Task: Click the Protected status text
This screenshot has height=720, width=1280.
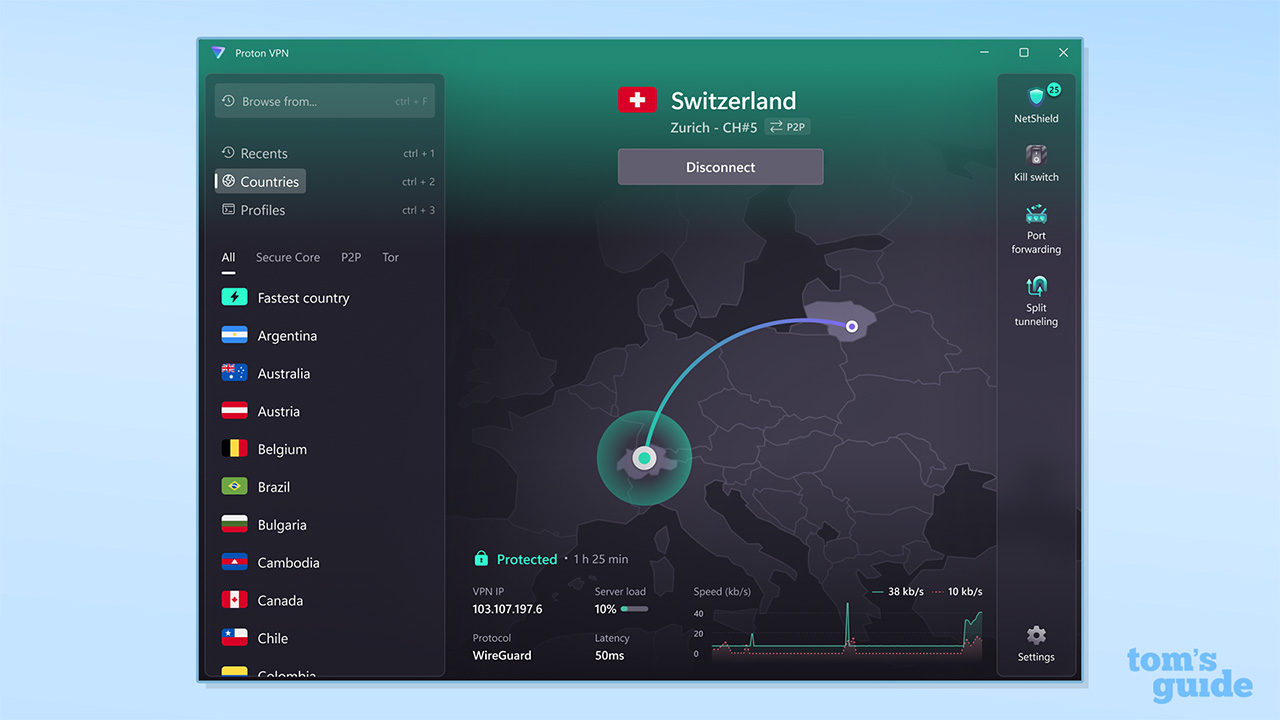Action: (527, 559)
